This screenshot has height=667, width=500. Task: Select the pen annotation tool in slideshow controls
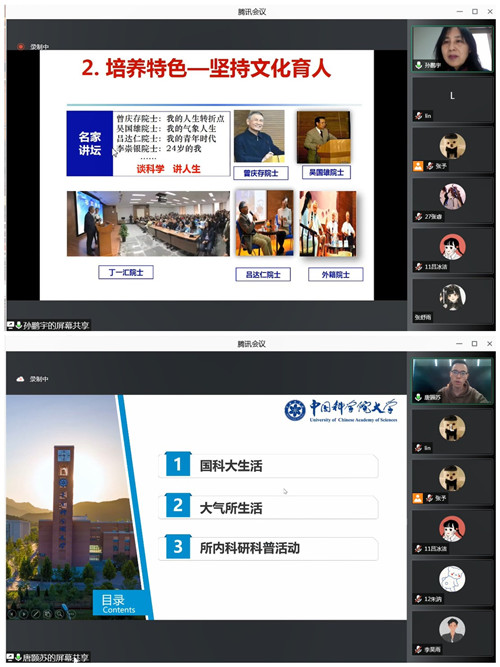pyautogui.click(x=35, y=613)
